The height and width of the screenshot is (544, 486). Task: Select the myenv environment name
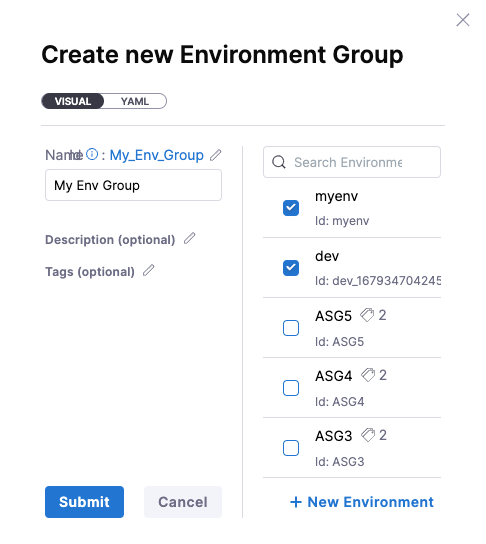pos(336,197)
